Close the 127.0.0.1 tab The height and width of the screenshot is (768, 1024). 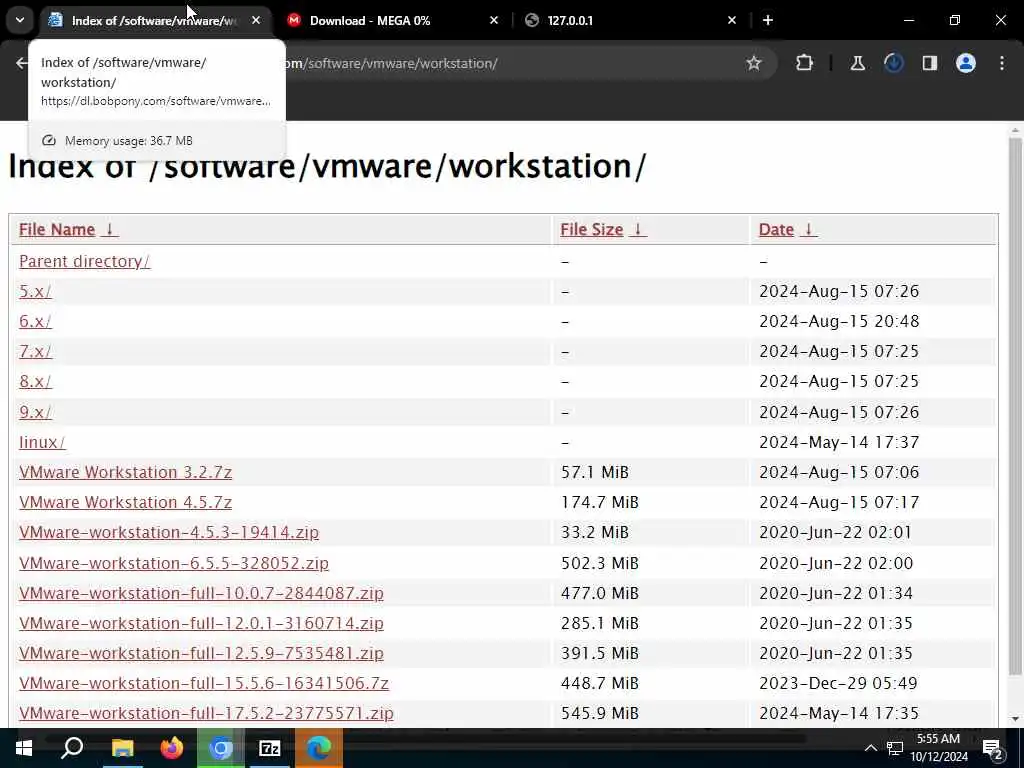[x=731, y=20]
